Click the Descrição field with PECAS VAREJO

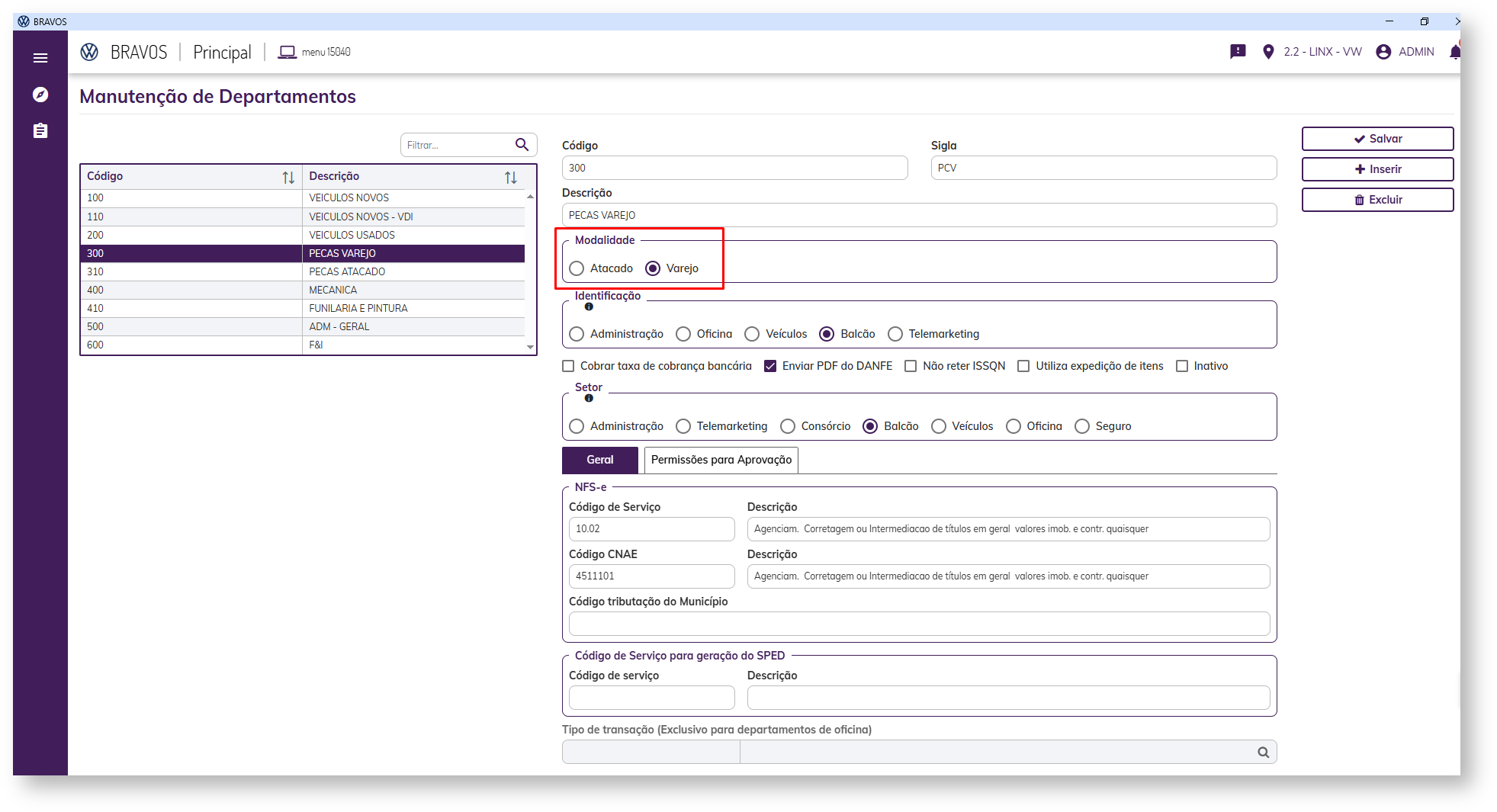point(919,215)
